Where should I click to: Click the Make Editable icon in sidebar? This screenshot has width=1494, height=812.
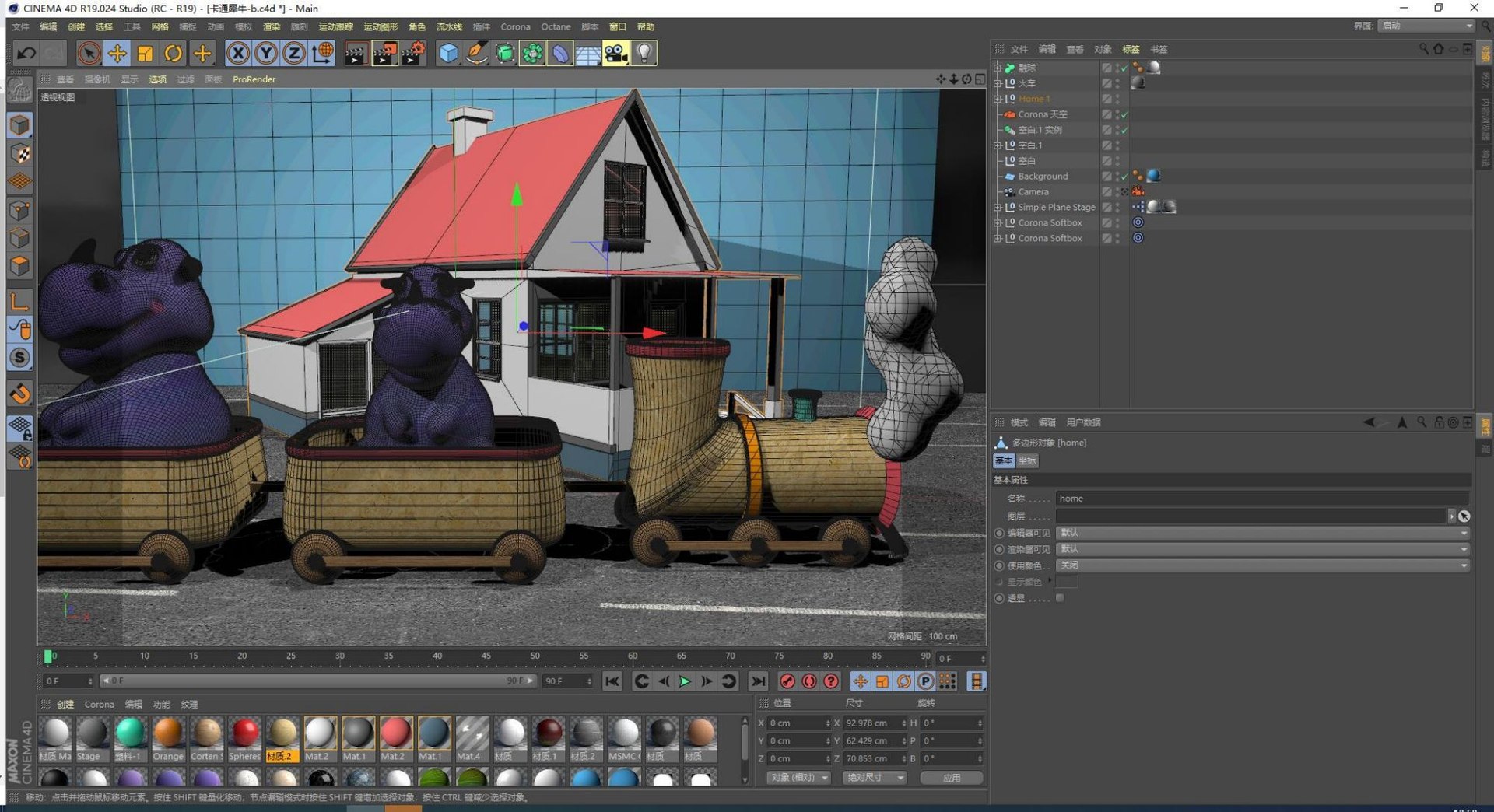coord(20,91)
